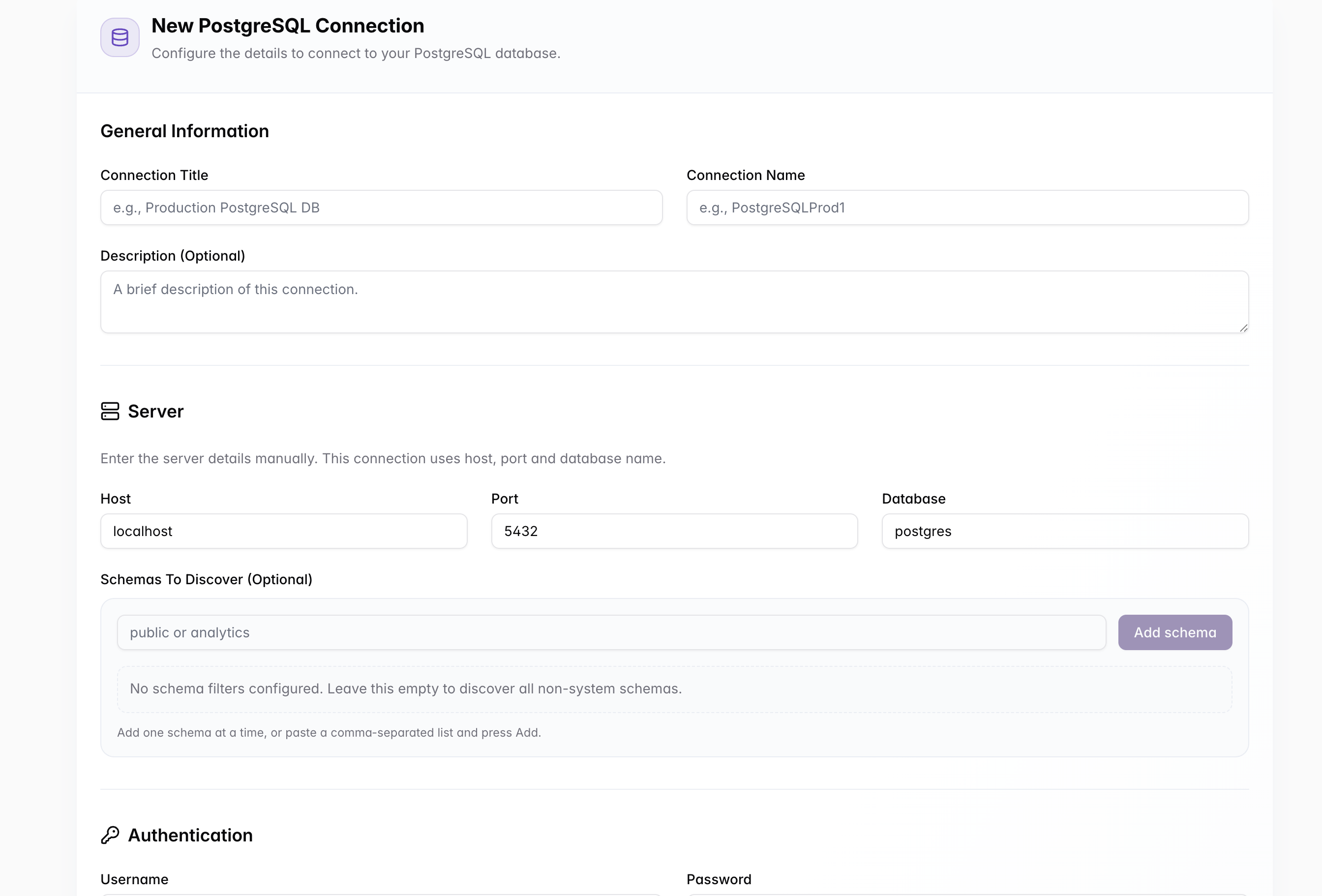The width and height of the screenshot is (1322, 896).
Task: Click the 'Add one schema at a time' hint
Action: (329, 733)
